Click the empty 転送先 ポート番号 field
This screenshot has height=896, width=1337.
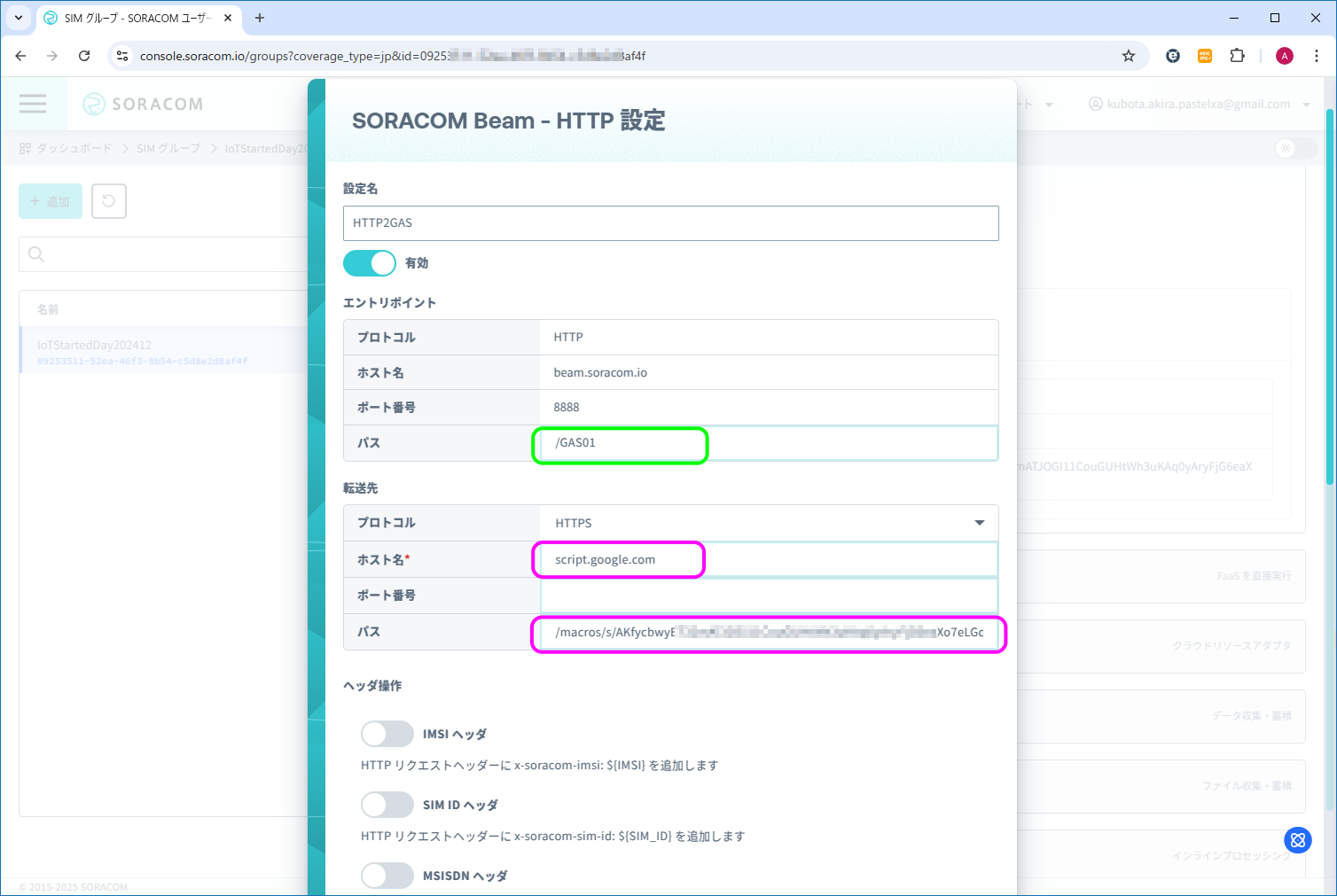(769, 596)
